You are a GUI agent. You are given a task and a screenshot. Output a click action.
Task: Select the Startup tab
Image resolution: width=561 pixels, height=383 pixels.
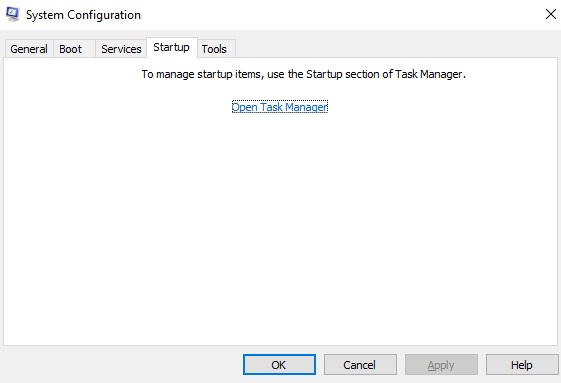click(172, 47)
